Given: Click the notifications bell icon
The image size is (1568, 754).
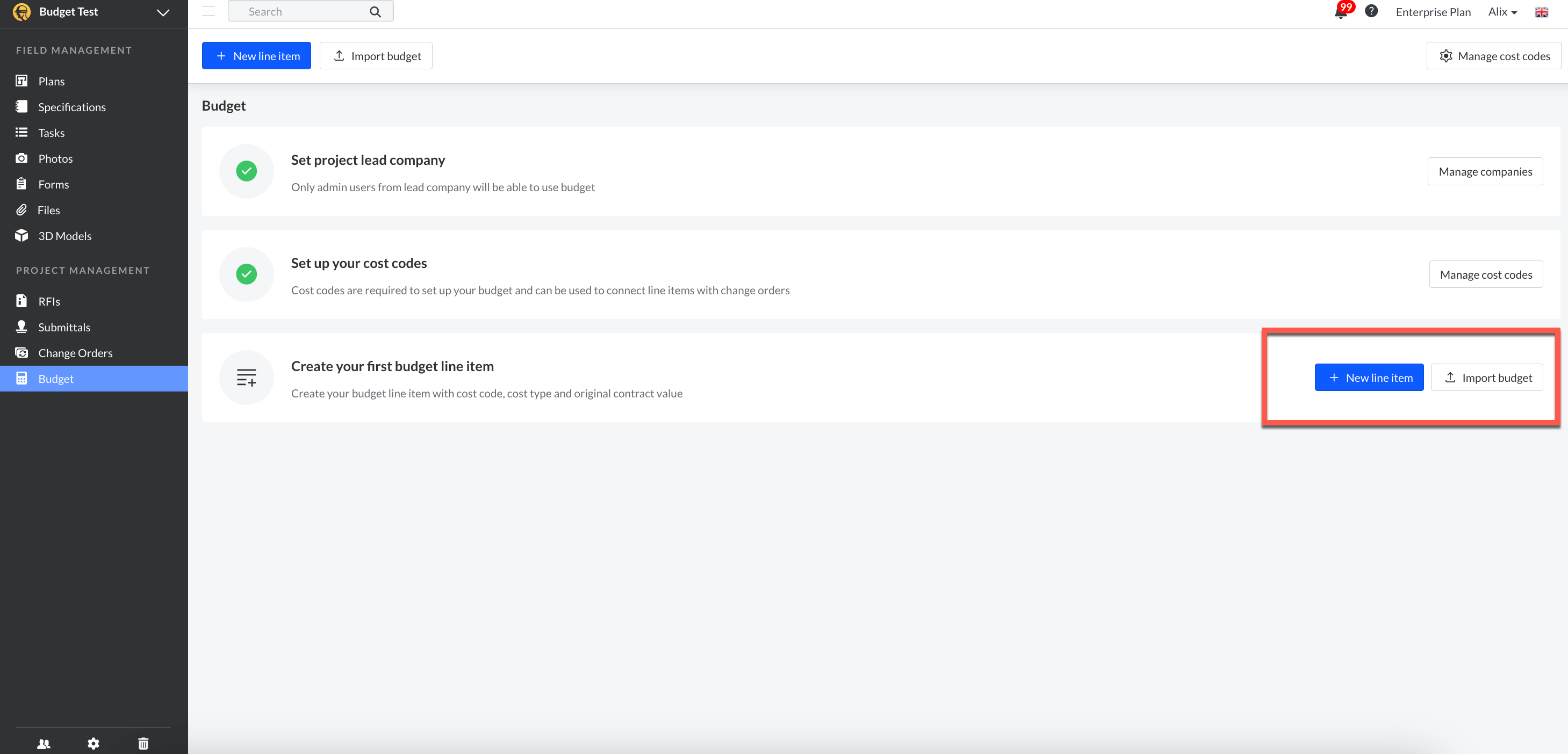Looking at the screenshot, I should click(1340, 13).
